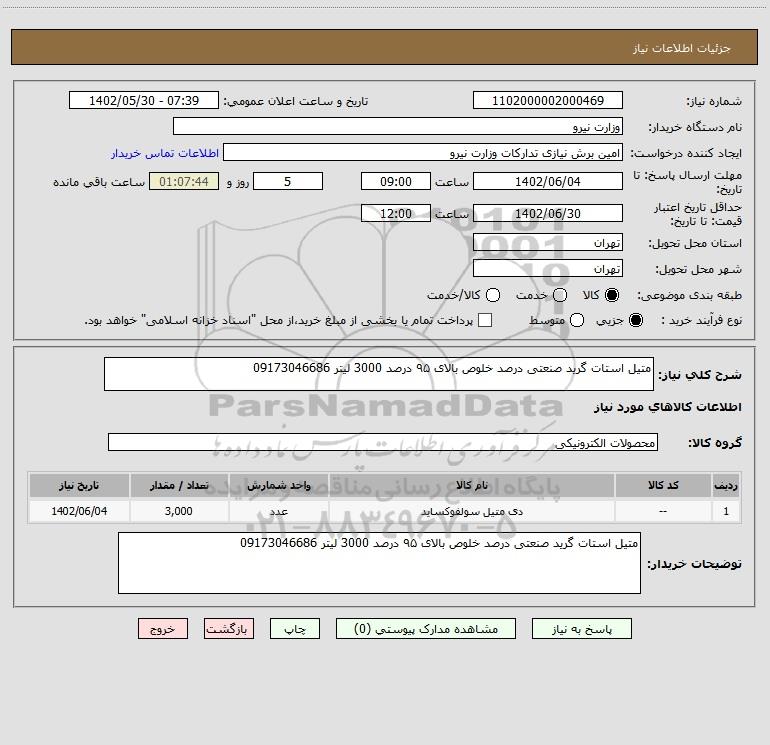Click the need date cell 1402/06/04 in table
The width and height of the screenshot is (770, 745).
click(79, 511)
